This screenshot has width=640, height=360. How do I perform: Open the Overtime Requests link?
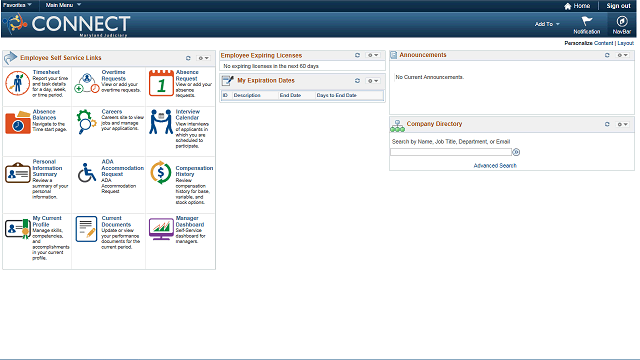(x=114, y=75)
